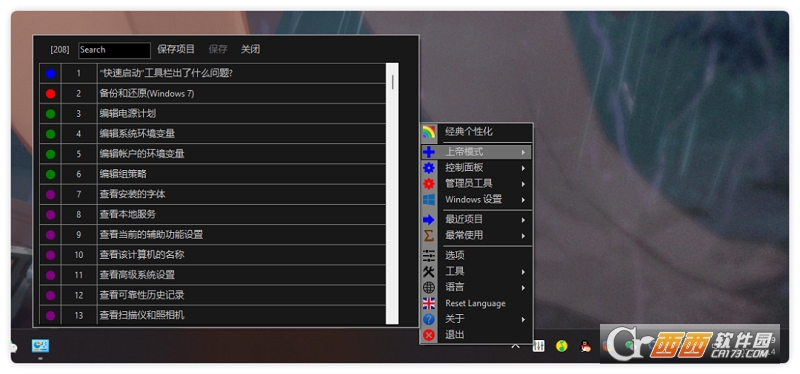Viewport: 800px width, 374px height.
Task: Expand the 语言 submenu arrow
Action: (x=523, y=288)
